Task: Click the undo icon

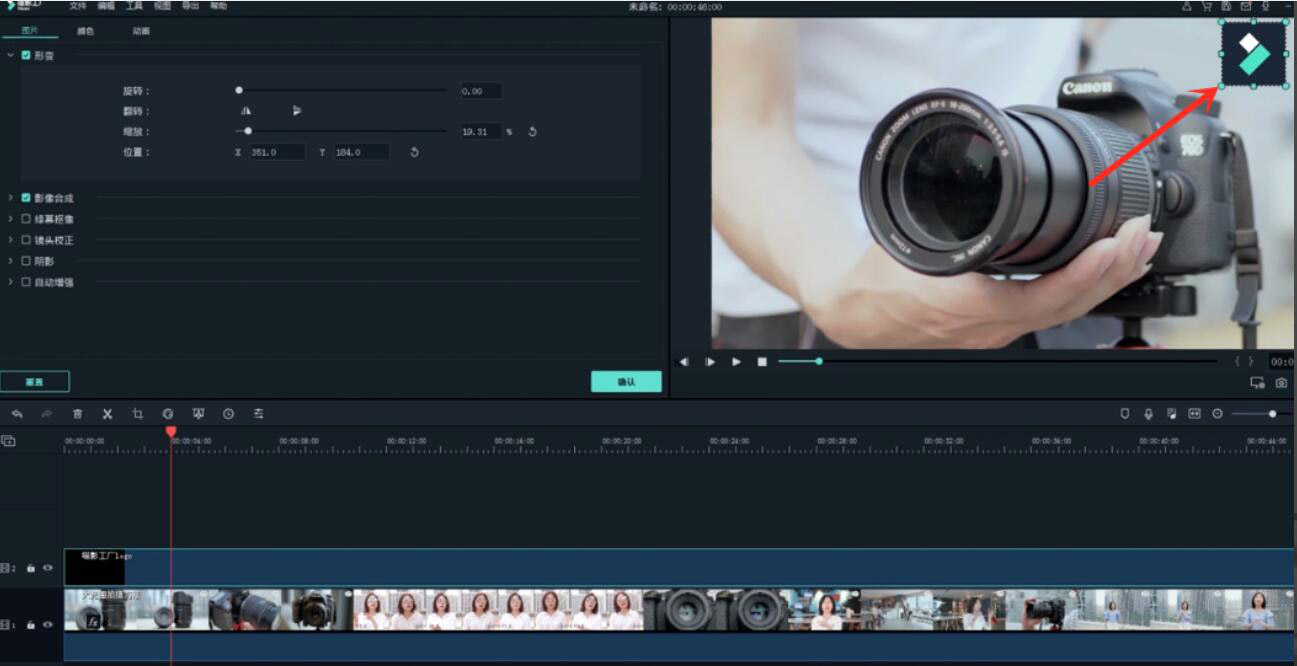Action: click(x=18, y=414)
